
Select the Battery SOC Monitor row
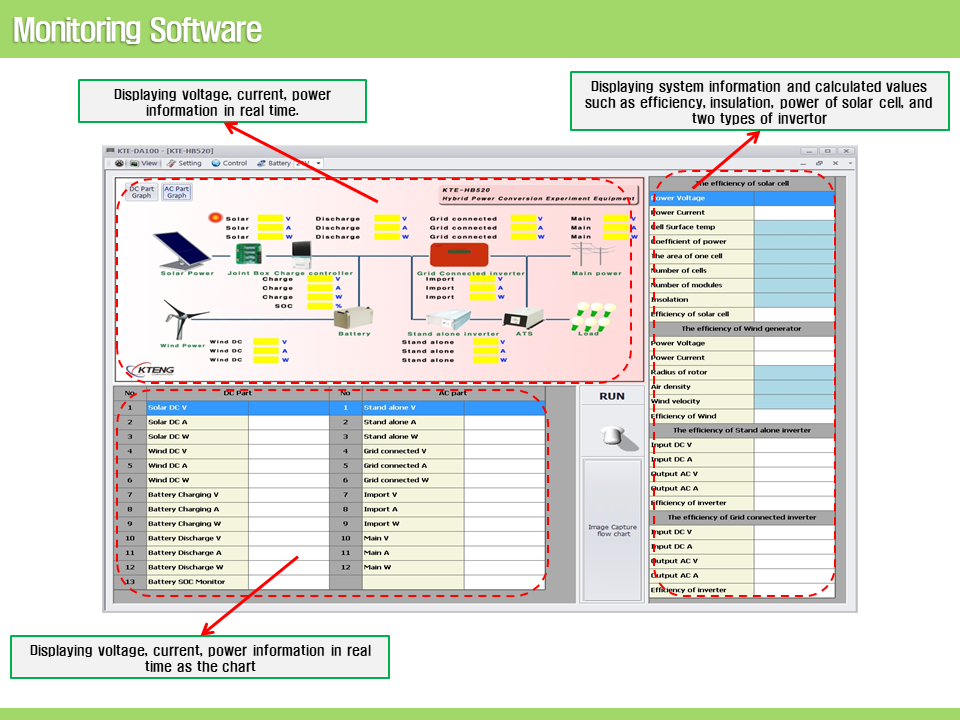point(187,581)
